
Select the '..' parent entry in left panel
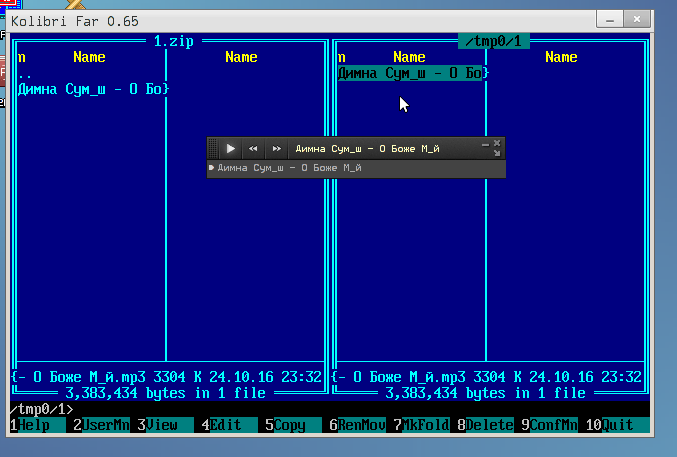[25, 74]
